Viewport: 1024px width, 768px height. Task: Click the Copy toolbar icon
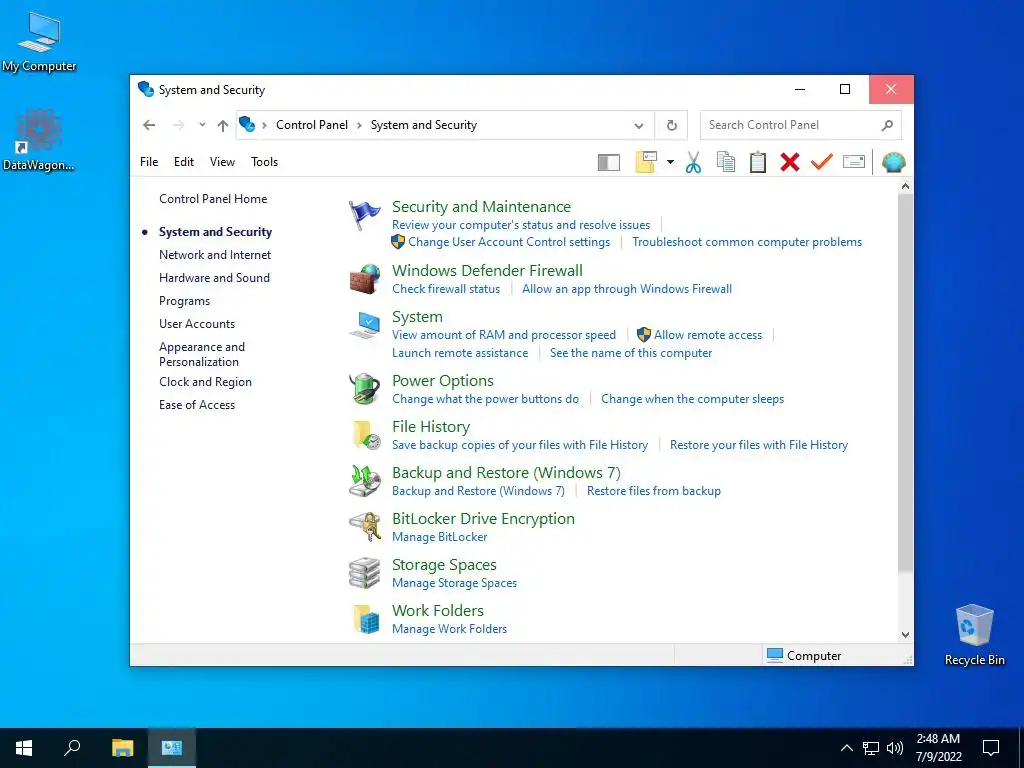(726, 162)
